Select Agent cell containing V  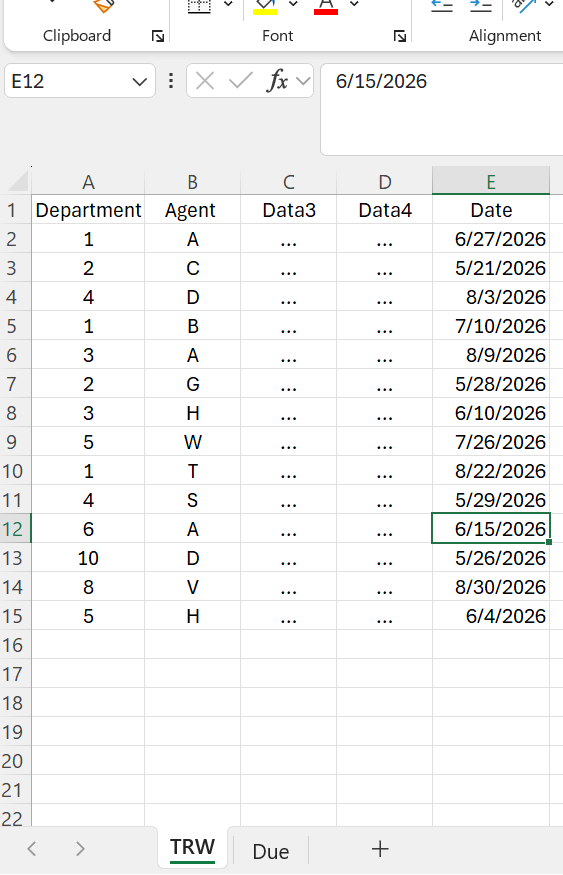click(x=193, y=588)
